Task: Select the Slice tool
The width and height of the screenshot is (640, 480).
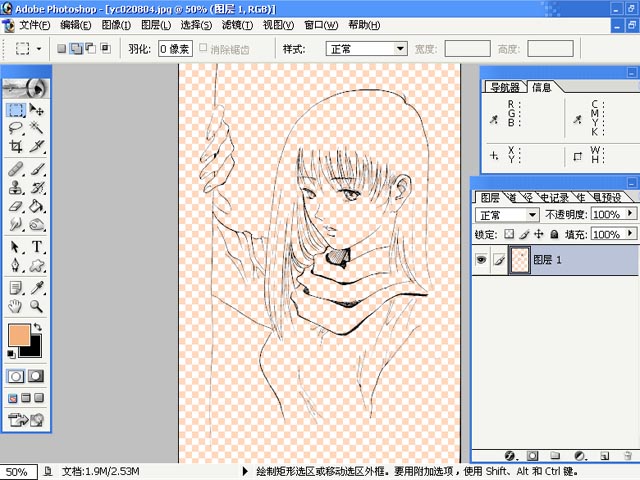Action: [x=37, y=146]
